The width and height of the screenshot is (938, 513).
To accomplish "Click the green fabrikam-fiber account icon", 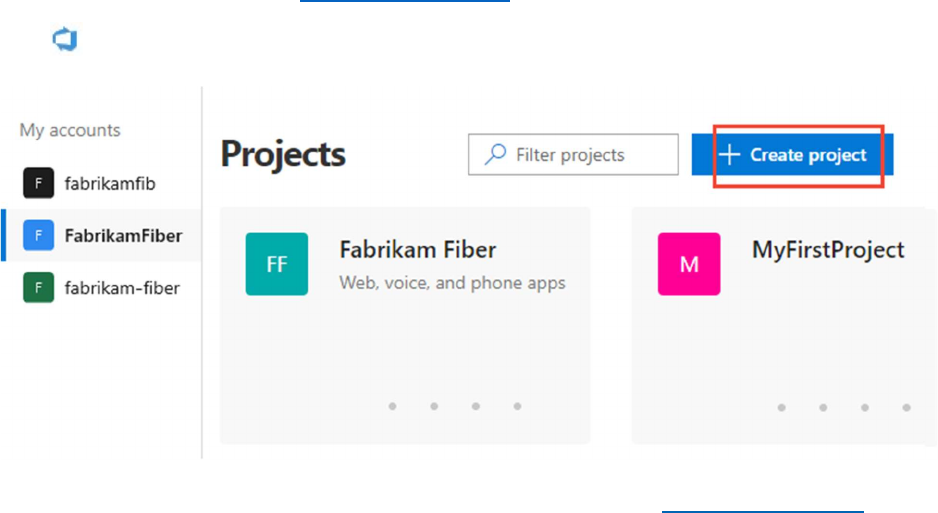I will pyautogui.click(x=38, y=288).
